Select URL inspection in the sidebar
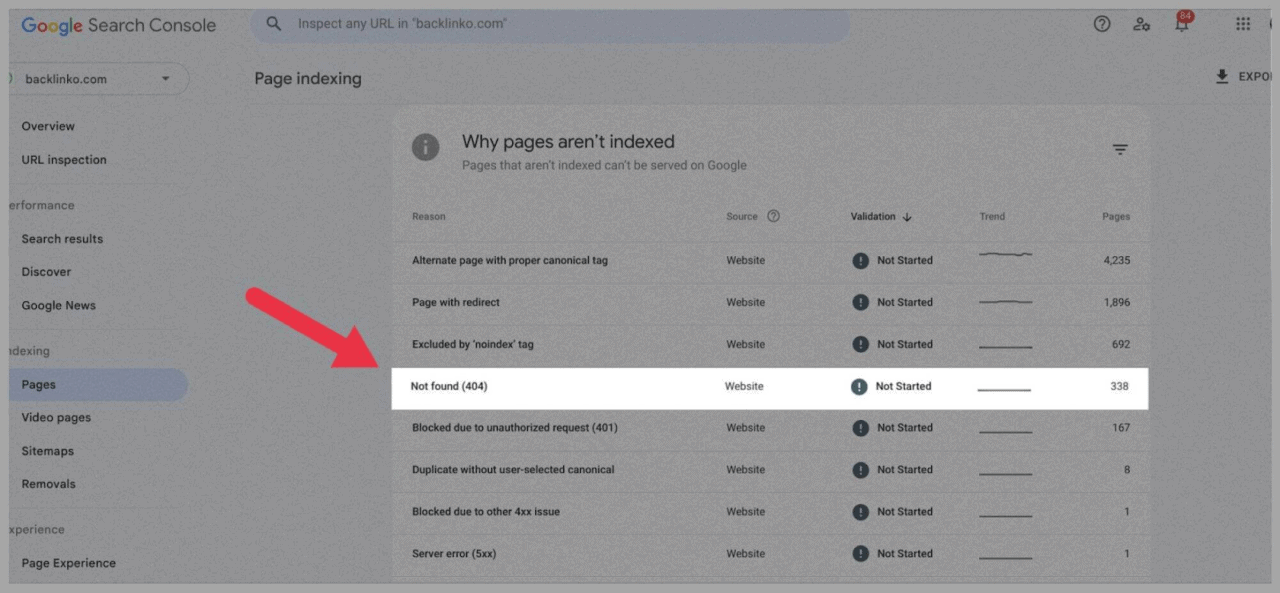This screenshot has width=1280, height=593. click(x=62, y=159)
